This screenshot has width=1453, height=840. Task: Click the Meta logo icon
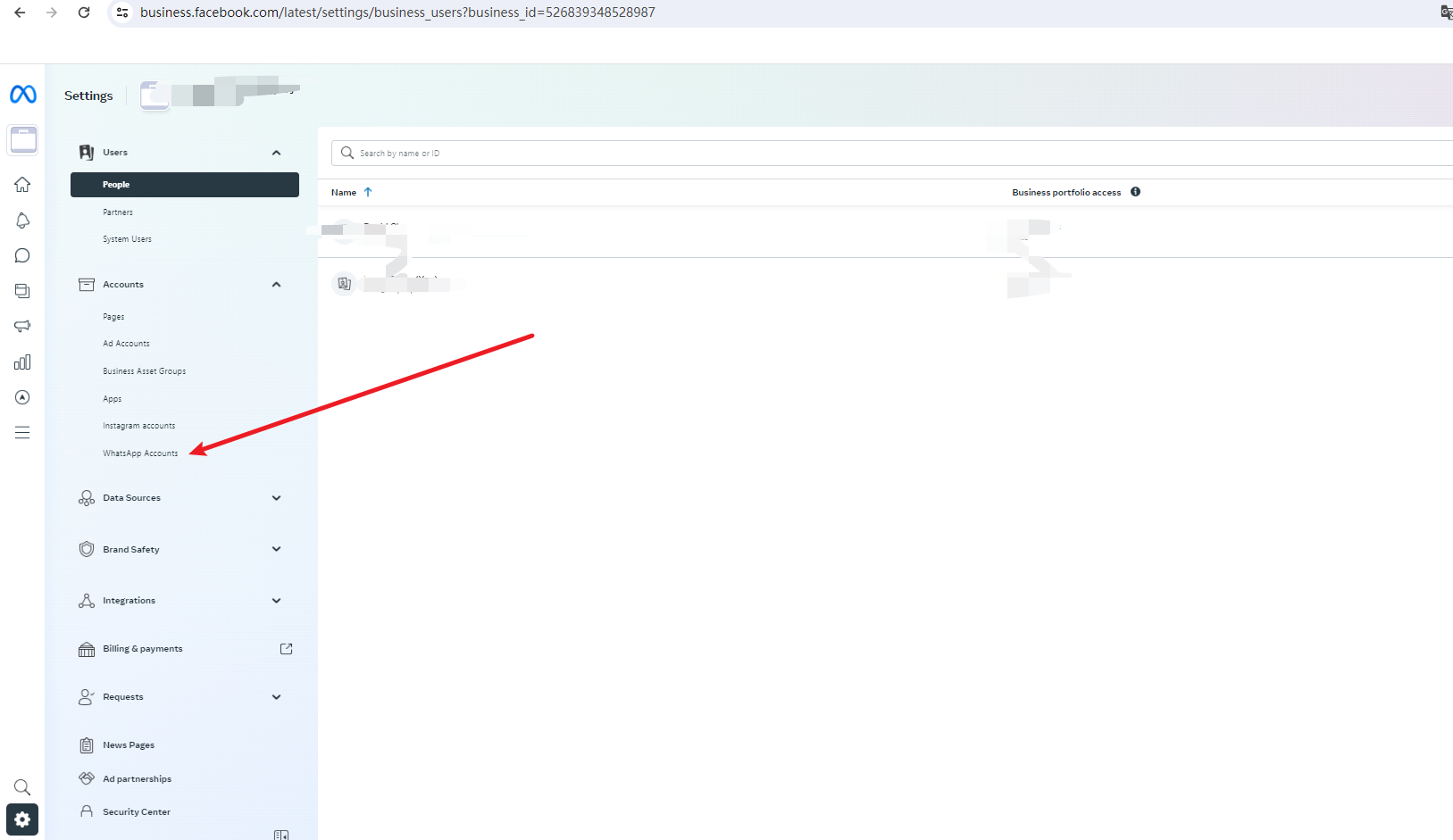pyautogui.click(x=23, y=94)
